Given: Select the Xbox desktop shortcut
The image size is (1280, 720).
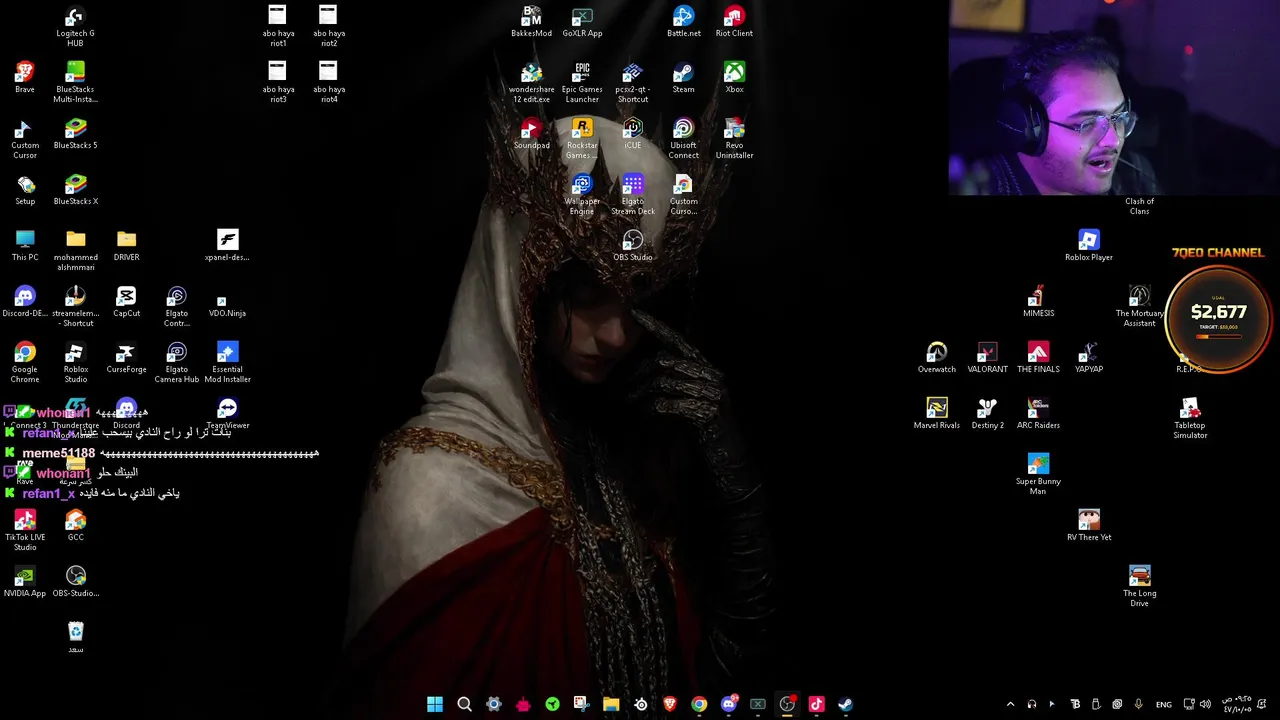Looking at the screenshot, I should coord(734,78).
